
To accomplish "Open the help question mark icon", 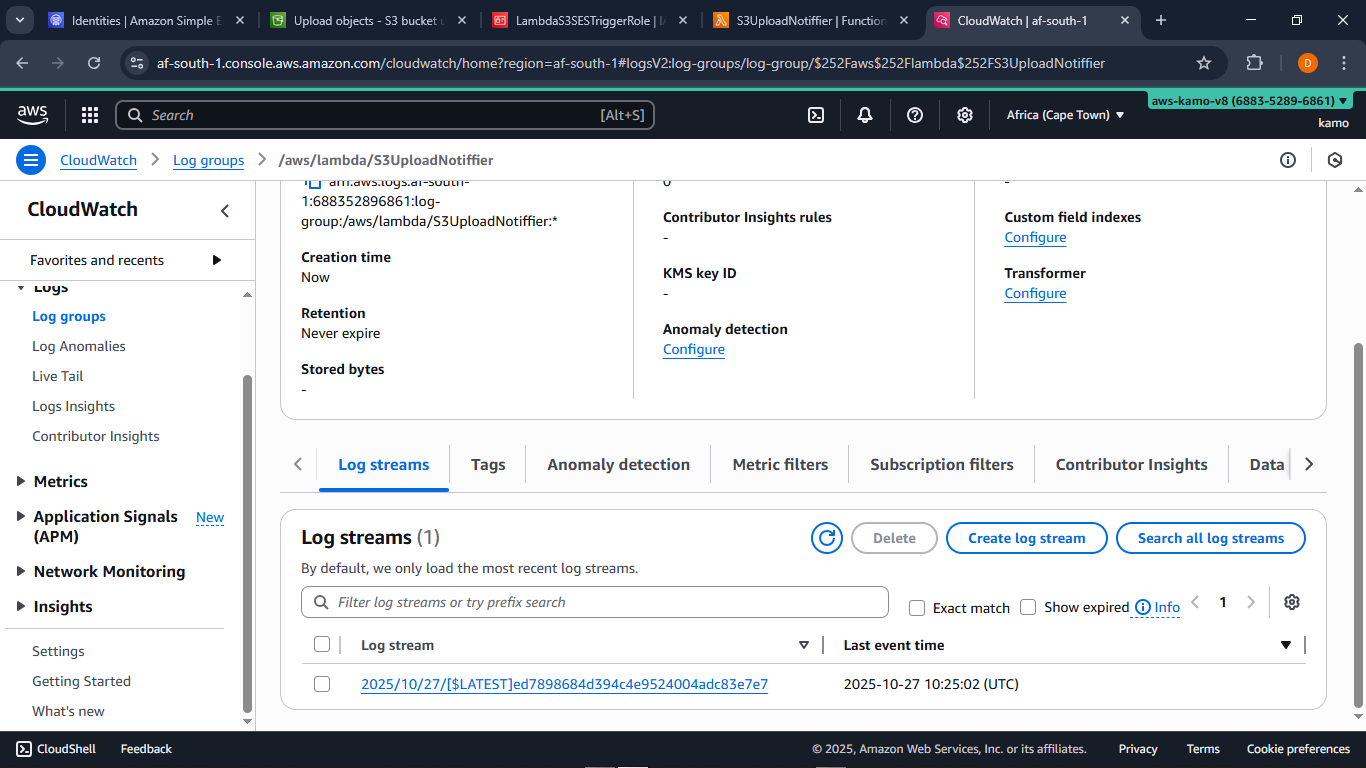I will tap(914, 115).
